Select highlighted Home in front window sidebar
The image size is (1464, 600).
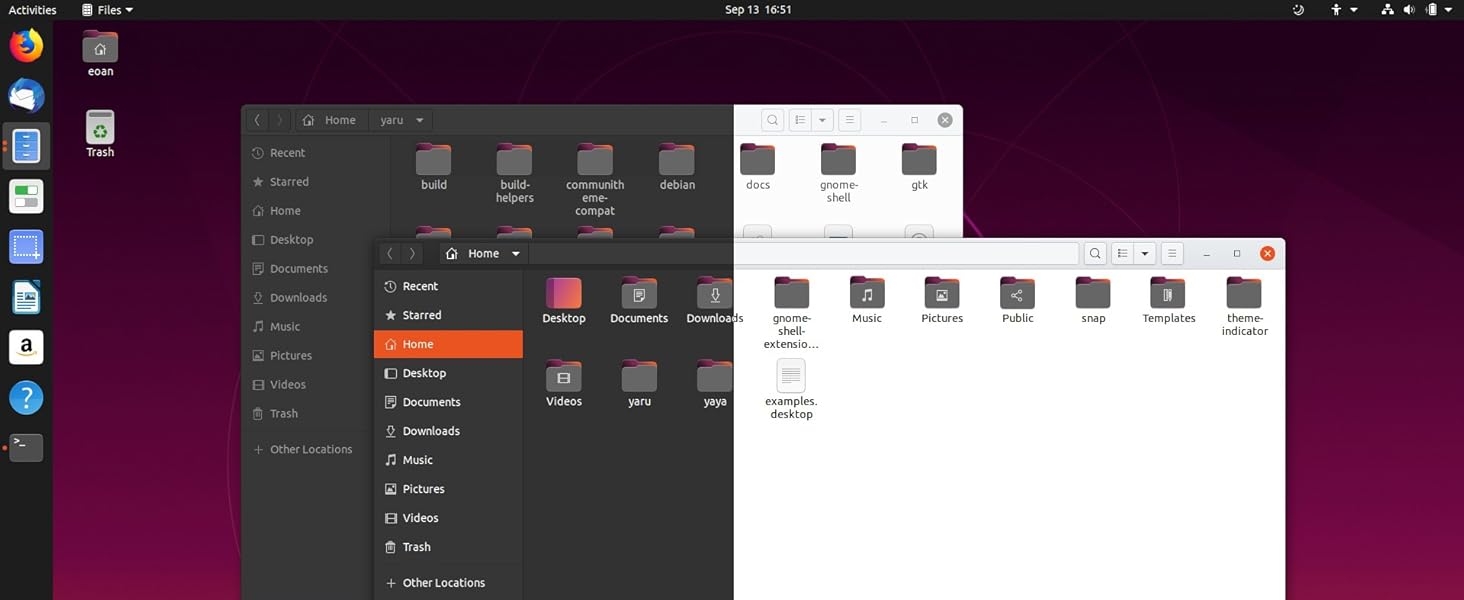click(448, 344)
